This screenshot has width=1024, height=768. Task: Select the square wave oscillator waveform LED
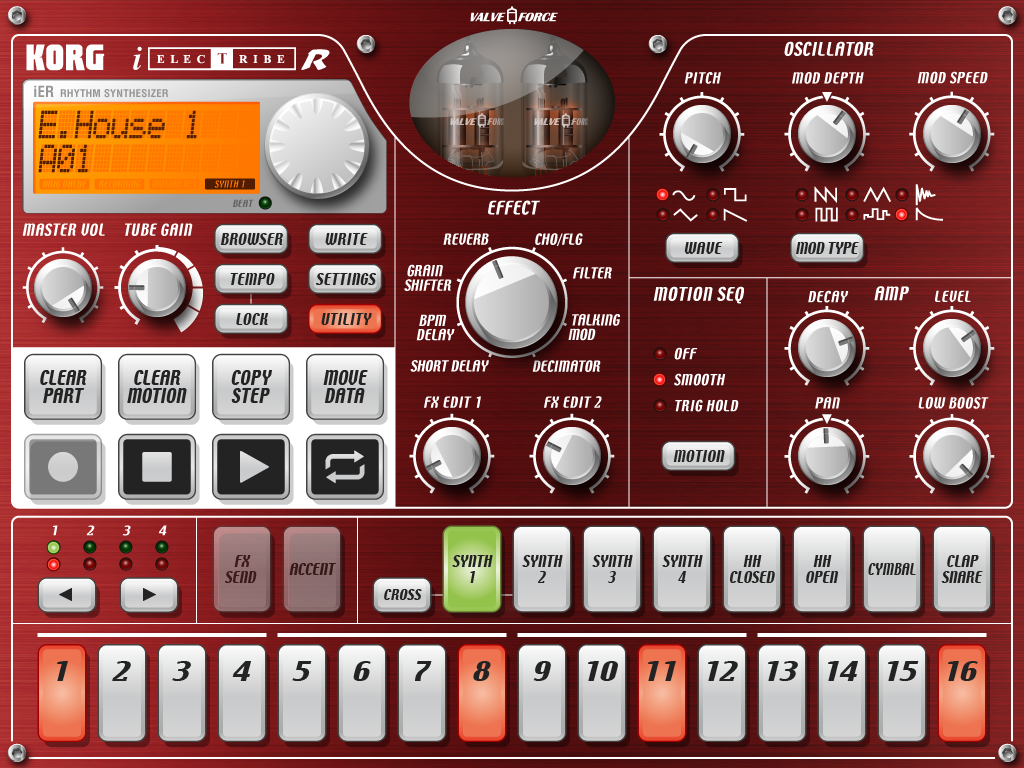[x=713, y=195]
